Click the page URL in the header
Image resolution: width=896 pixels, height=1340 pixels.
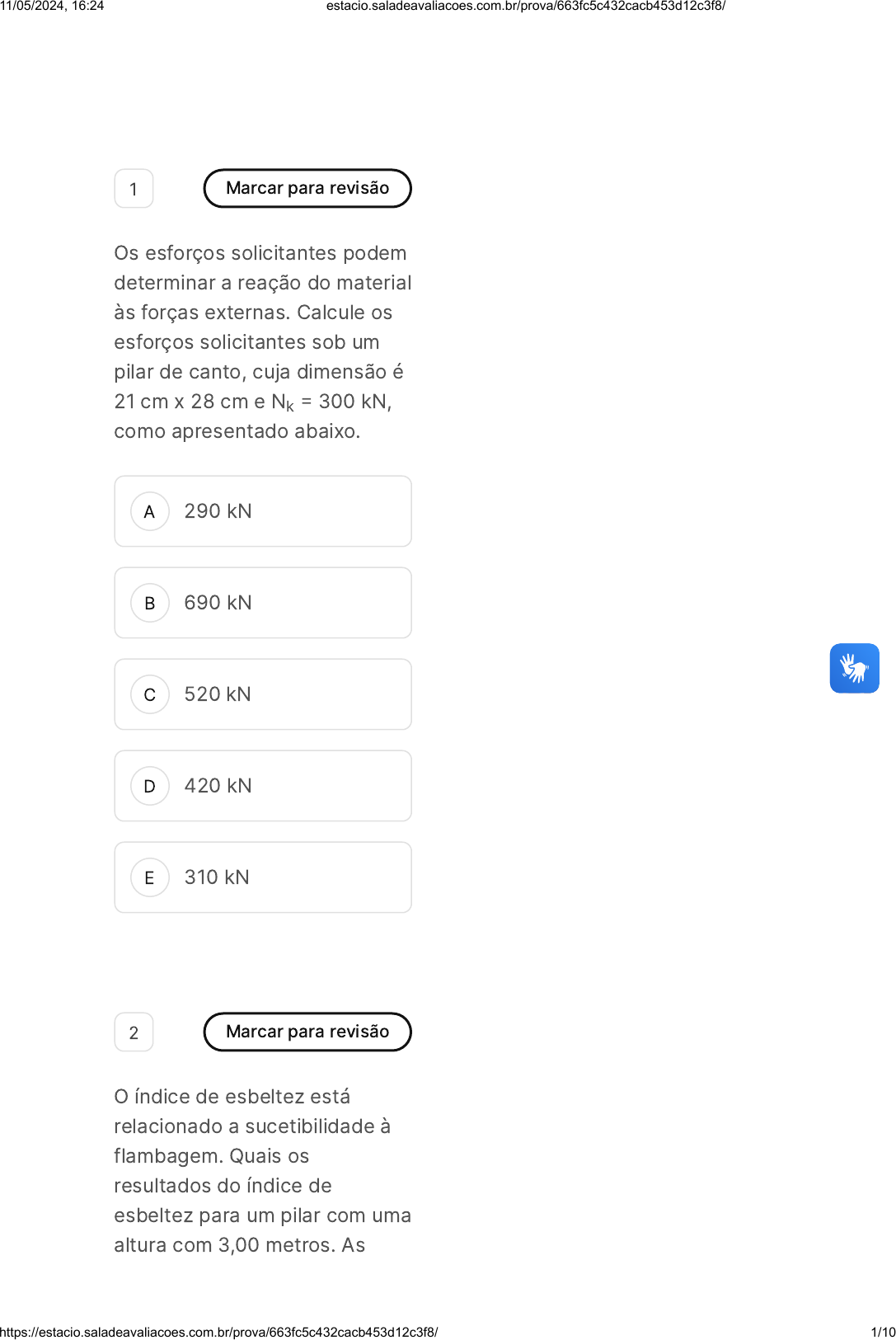526,6
